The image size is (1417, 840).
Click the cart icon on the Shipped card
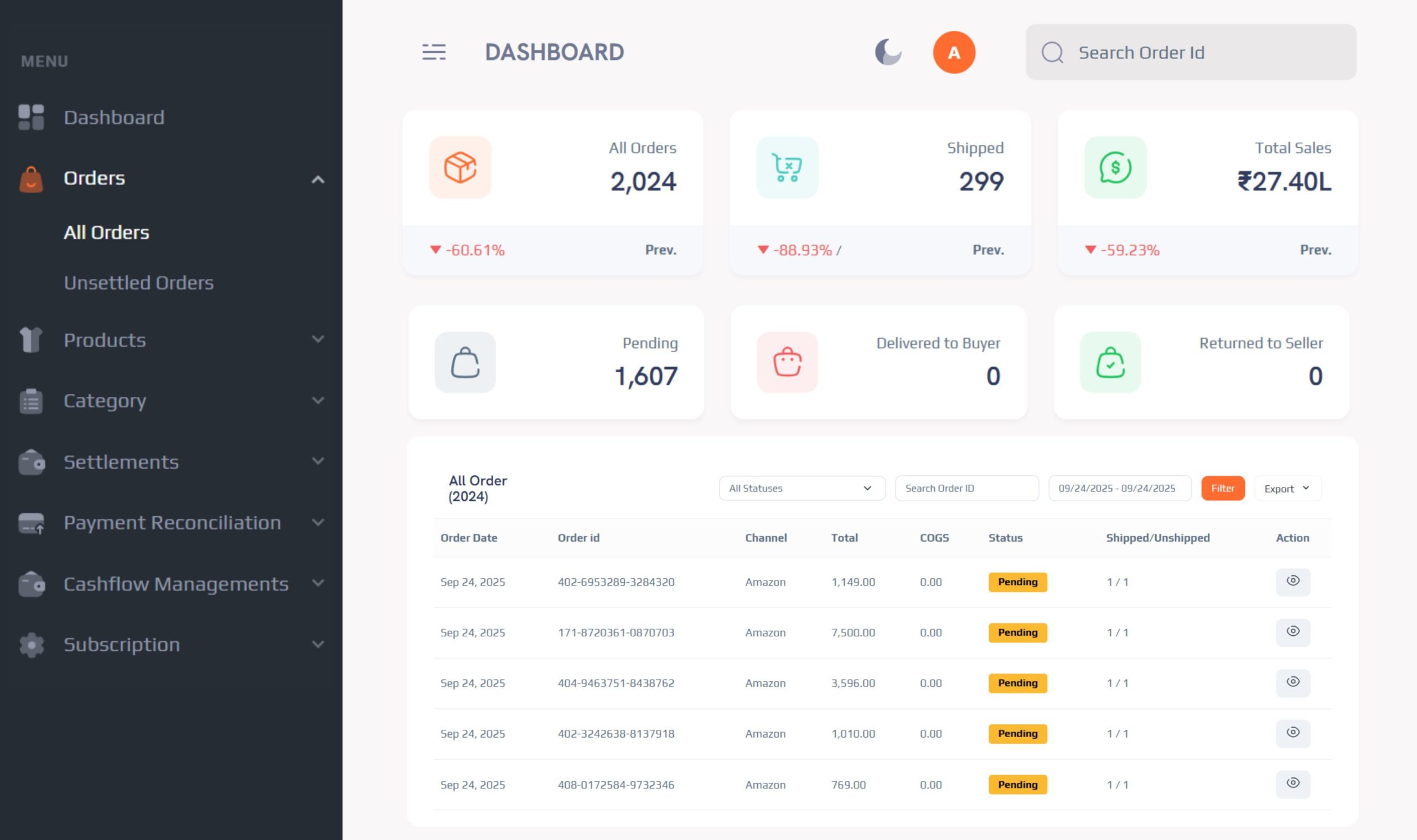[787, 168]
